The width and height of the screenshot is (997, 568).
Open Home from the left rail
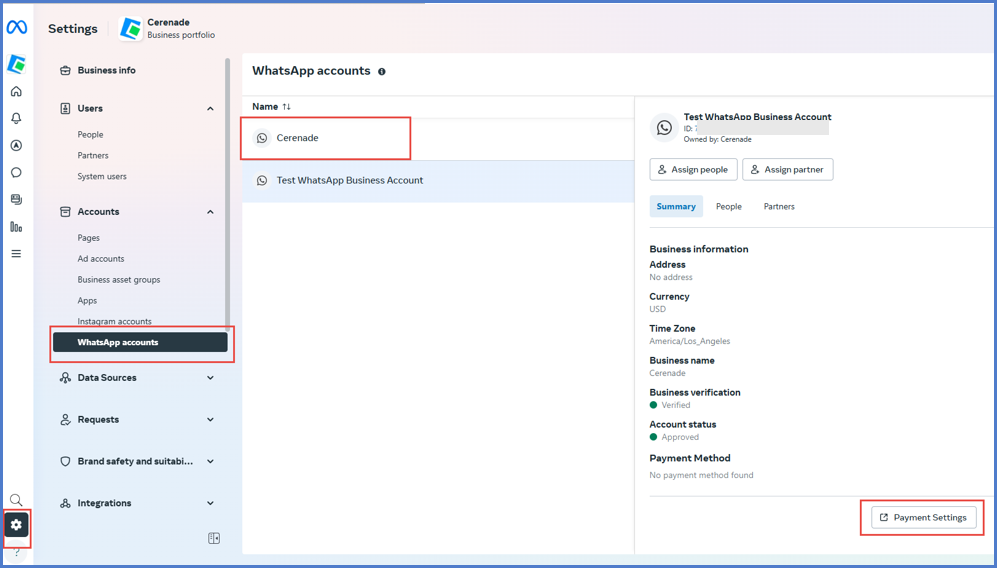(x=16, y=92)
